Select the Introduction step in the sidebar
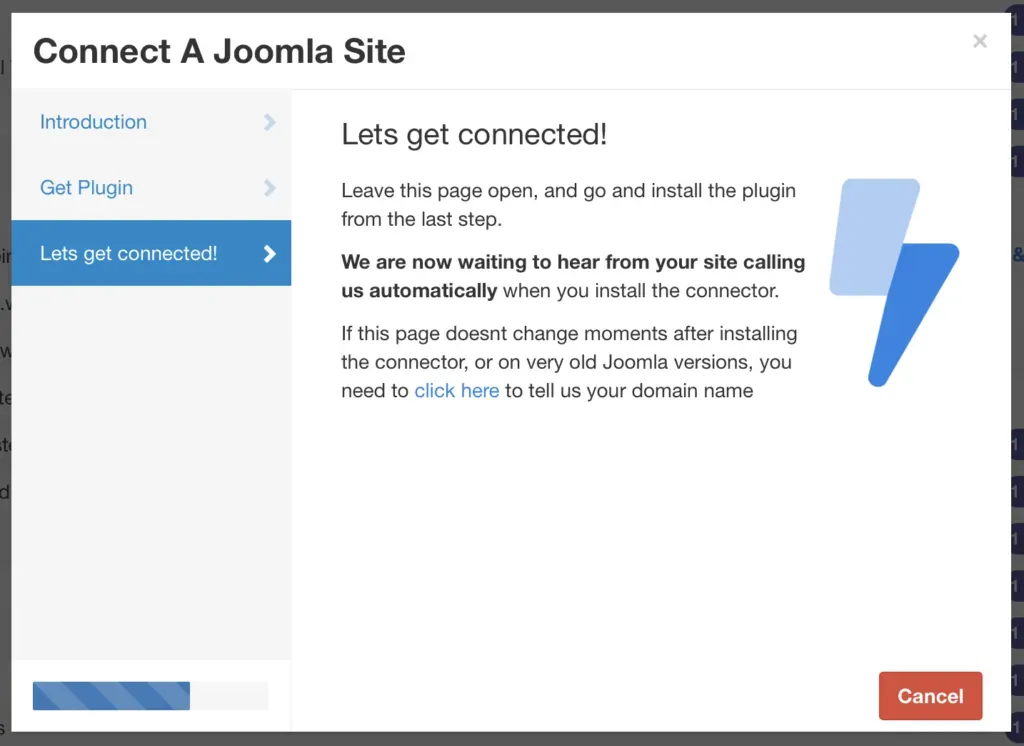The height and width of the screenshot is (746, 1024). click(x=93, y=122)
